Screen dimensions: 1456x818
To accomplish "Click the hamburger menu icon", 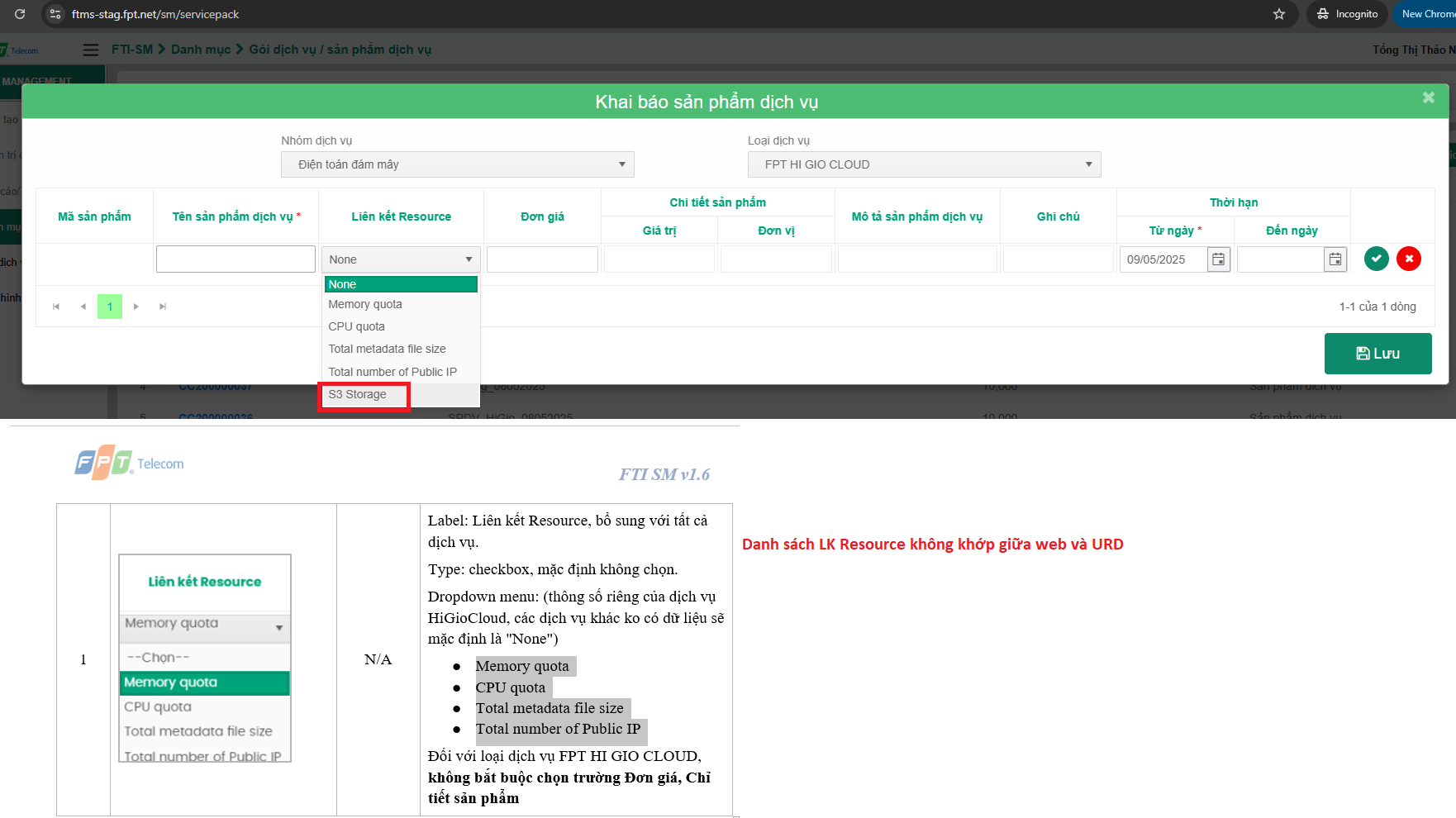I will pyautogui.click(x=91, y=50).
